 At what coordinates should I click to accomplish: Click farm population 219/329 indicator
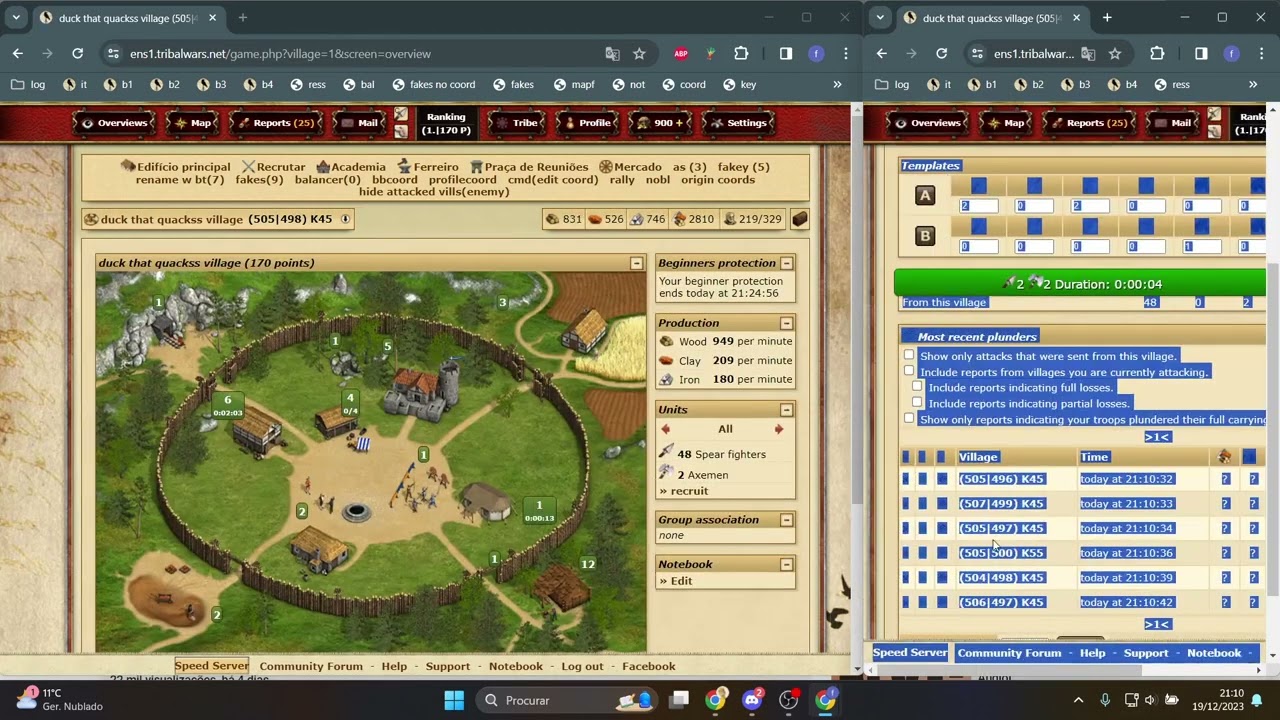pyautogui.click(x=753, y=219)
